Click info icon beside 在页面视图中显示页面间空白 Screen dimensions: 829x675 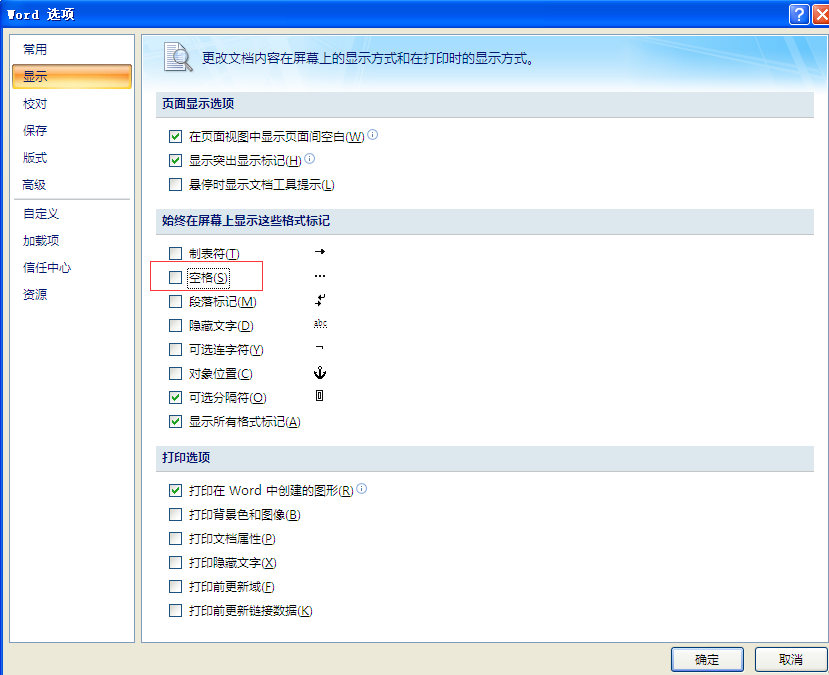pos(373,135)
